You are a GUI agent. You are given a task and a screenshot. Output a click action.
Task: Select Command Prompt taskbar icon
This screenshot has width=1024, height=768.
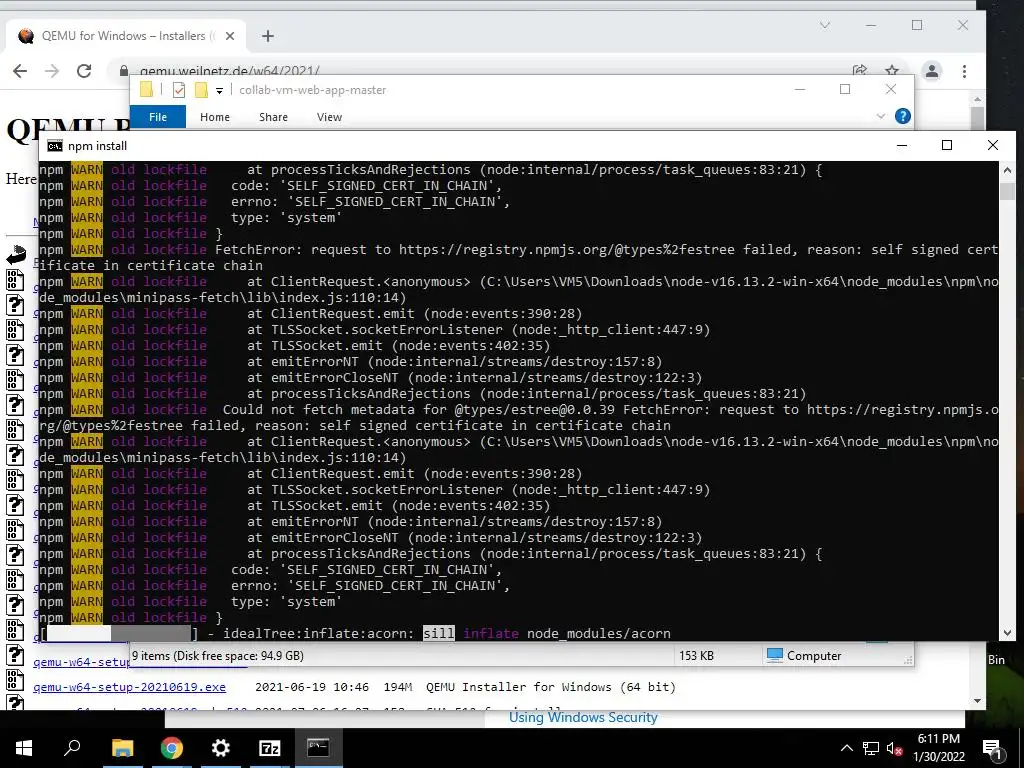click(x=318, y=748)
